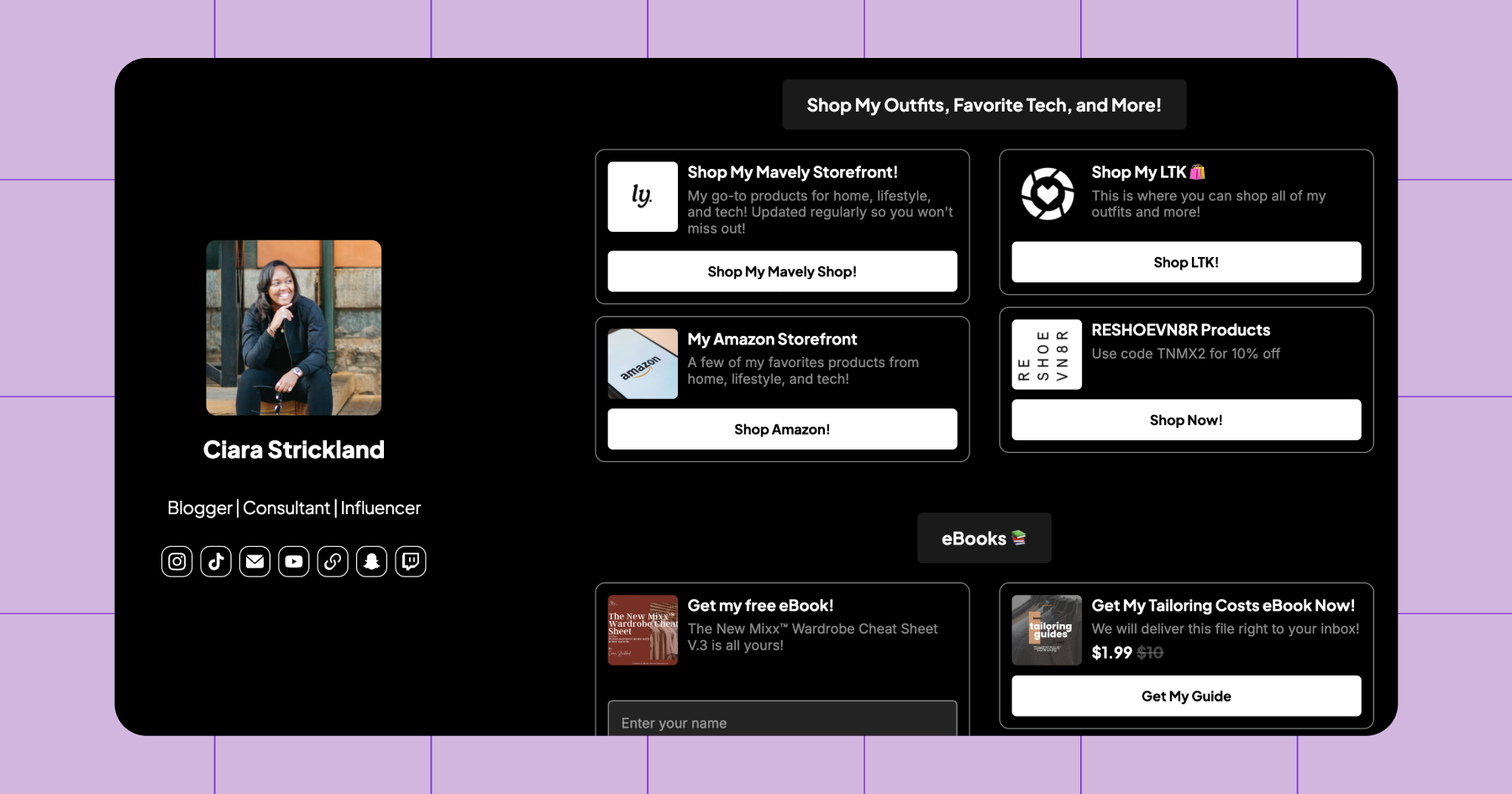Screen dimensions: 1512x794
Task: Click the RESHOEVN8R Products title
Action: click(x=1180, y=330)
